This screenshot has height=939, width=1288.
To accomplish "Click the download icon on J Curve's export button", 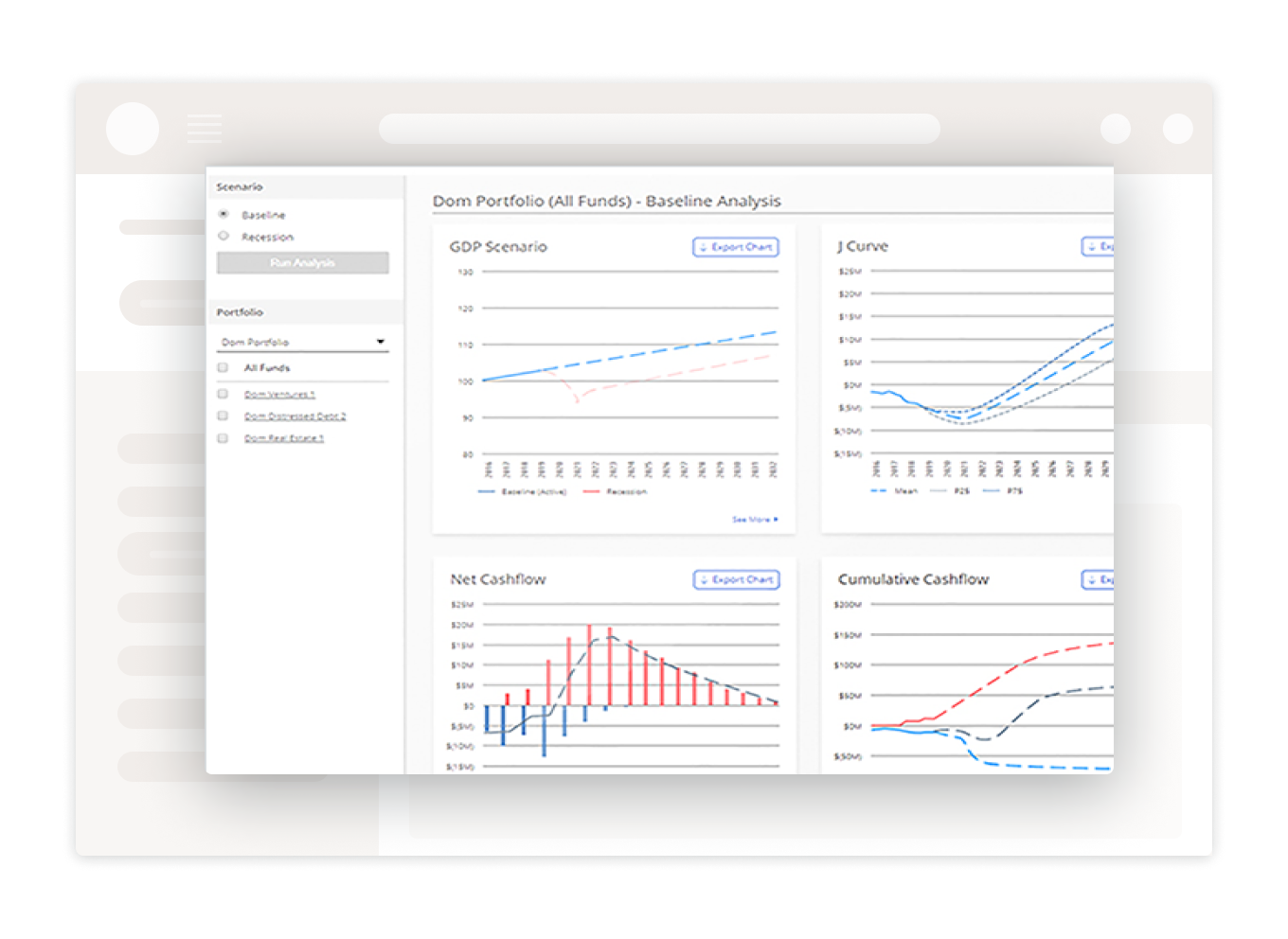I will (1091, 246).
